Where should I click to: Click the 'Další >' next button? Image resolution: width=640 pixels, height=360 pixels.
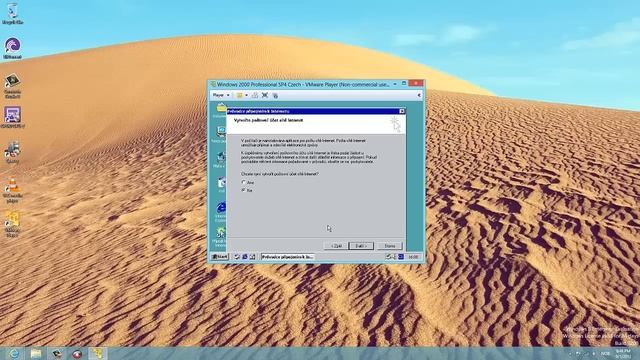[x=361, y=246]
